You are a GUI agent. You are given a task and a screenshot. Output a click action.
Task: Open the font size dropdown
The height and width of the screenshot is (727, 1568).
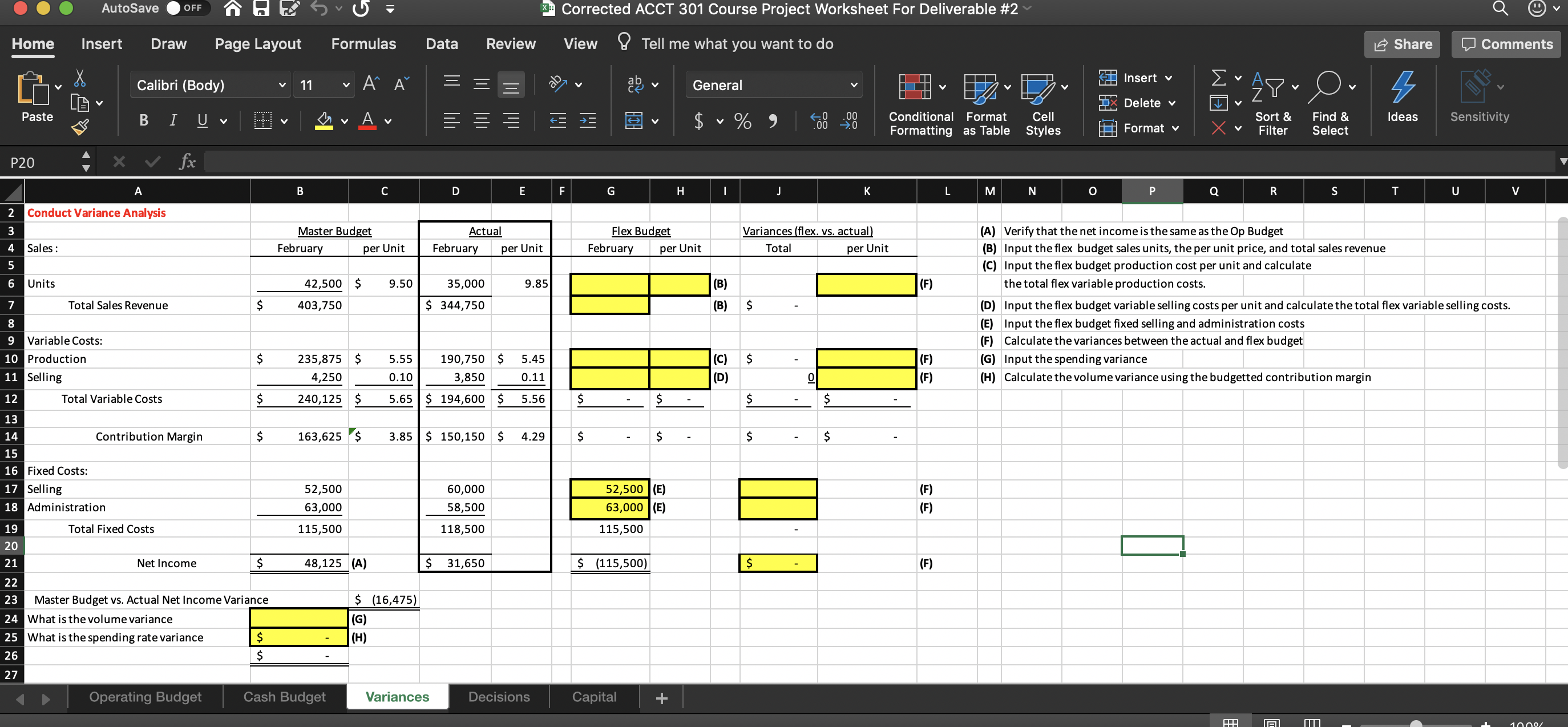coord(346,84)
